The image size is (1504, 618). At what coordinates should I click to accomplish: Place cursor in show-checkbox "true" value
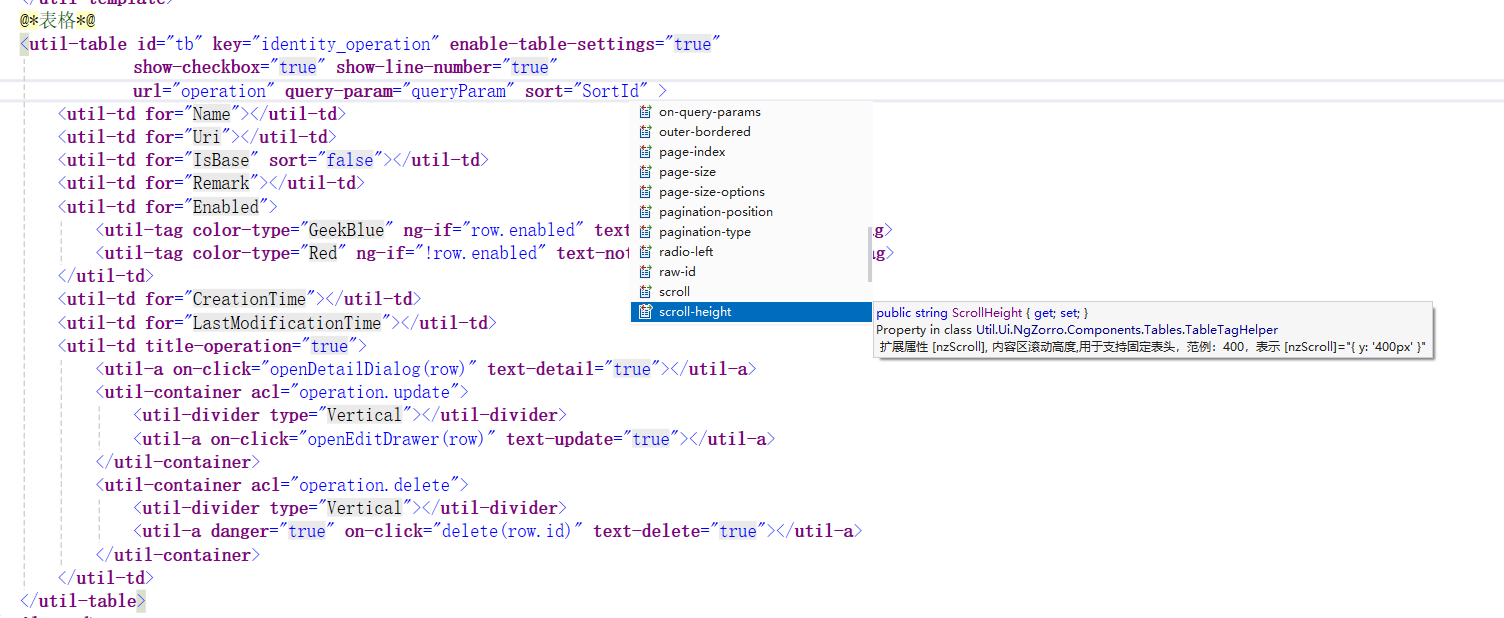click(x=297, y=67)
